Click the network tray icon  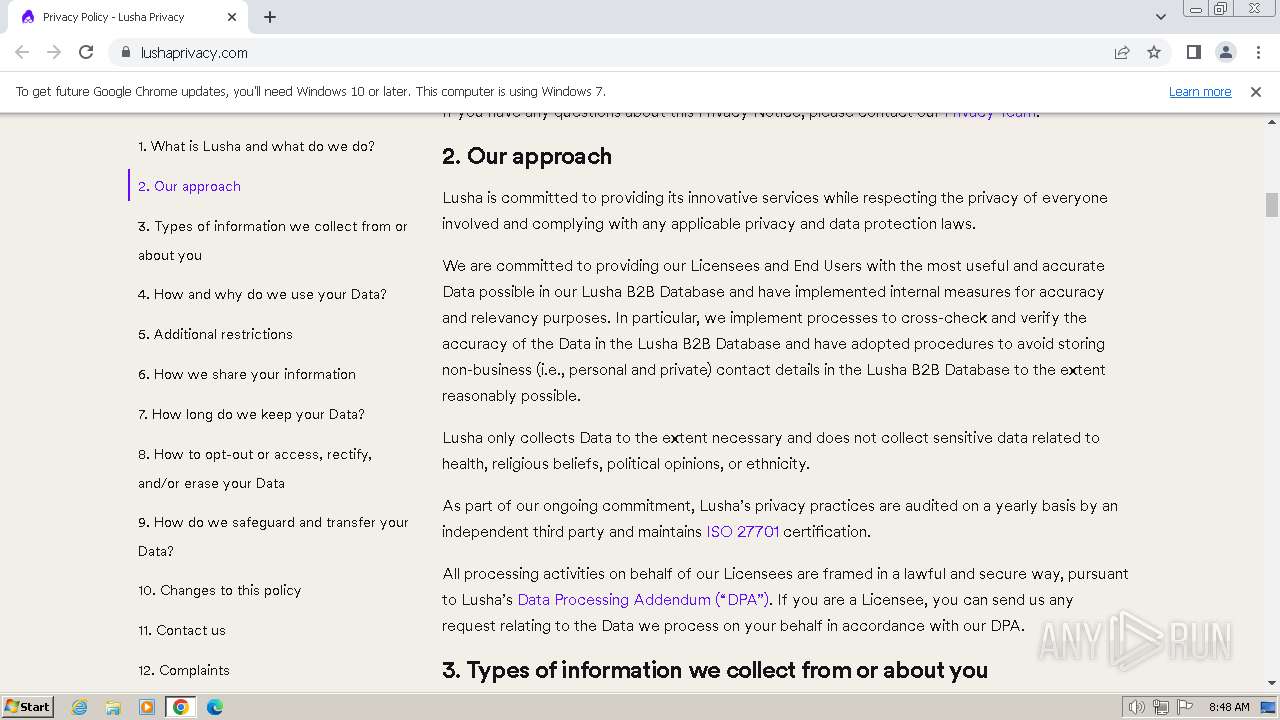1160,707
